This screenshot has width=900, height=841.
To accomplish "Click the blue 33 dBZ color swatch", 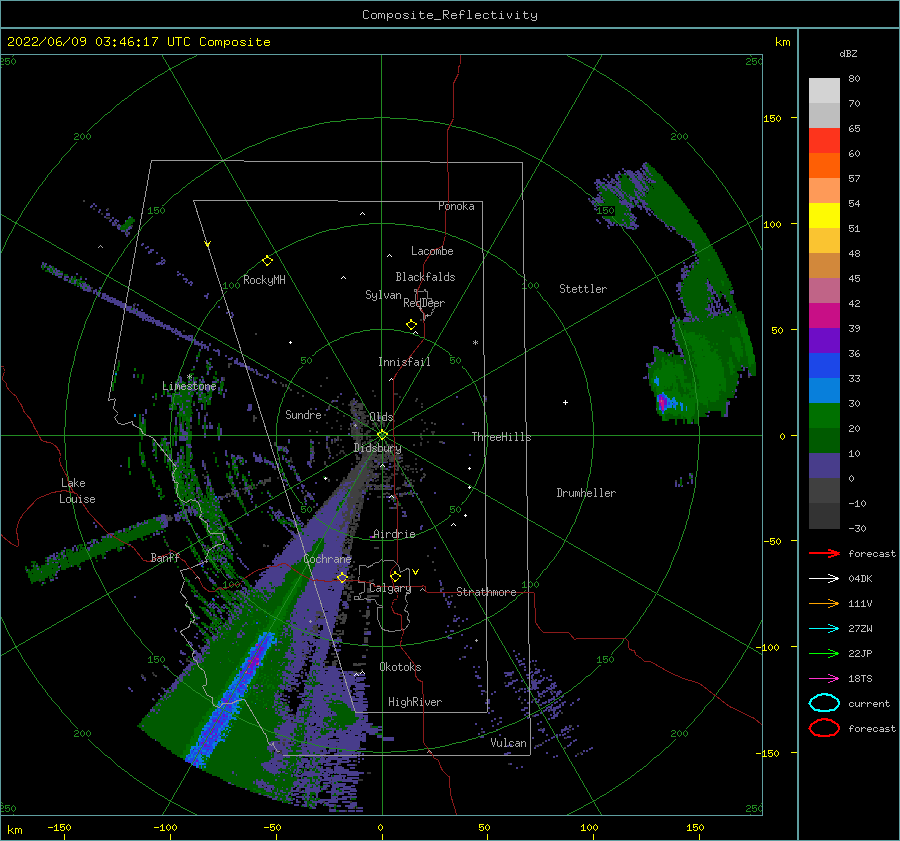I will 824,365.
